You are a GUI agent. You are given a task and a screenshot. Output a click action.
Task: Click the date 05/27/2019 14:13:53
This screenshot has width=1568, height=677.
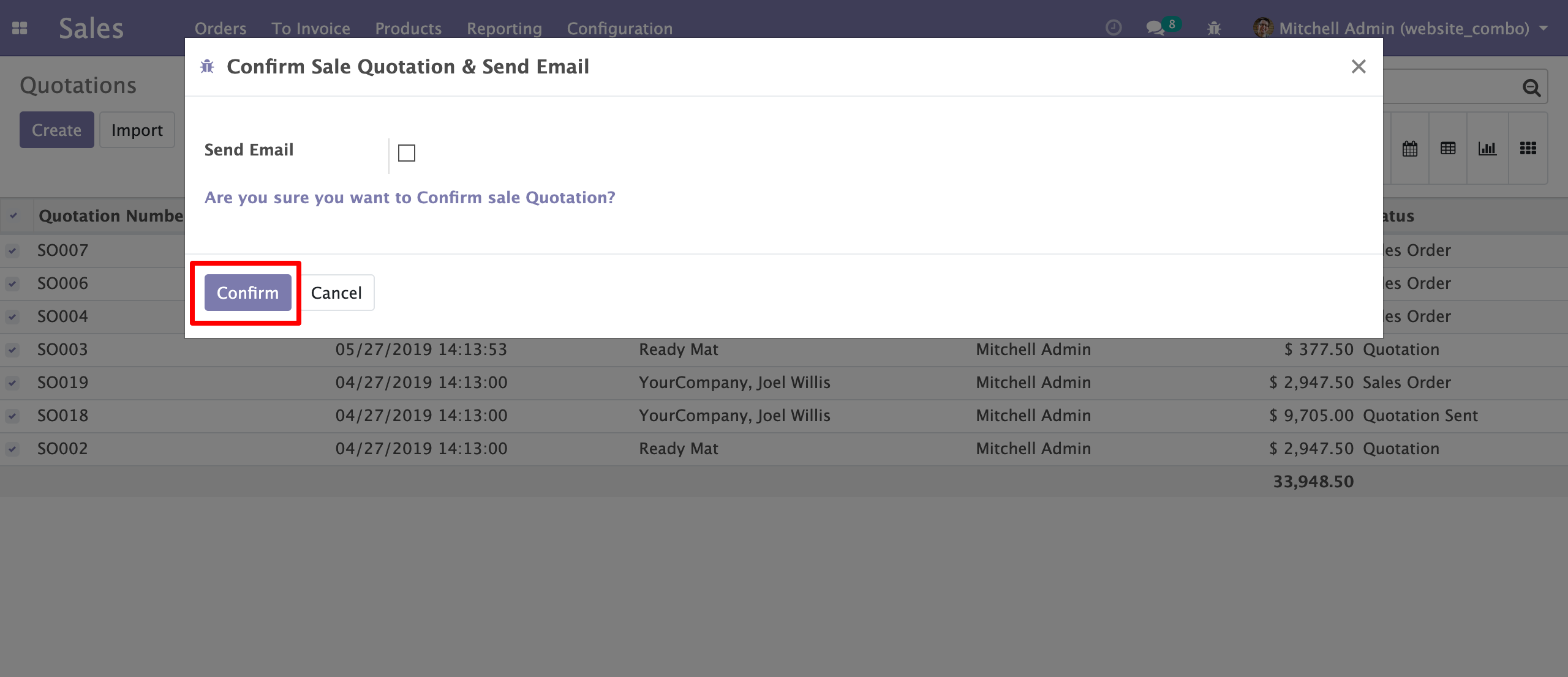tap(421, 350)
